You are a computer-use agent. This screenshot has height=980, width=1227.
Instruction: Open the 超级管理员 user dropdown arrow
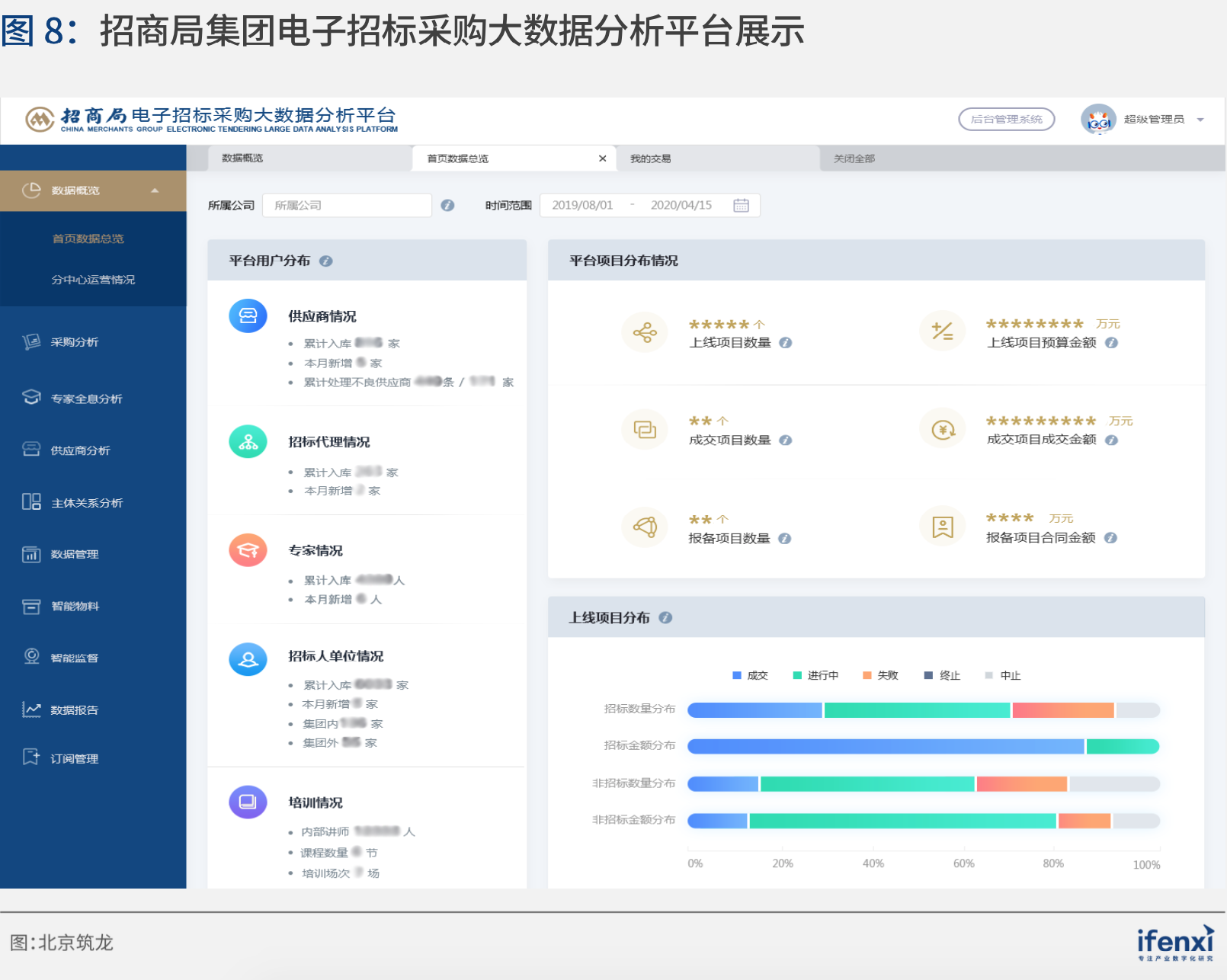tap(1200, 120)
